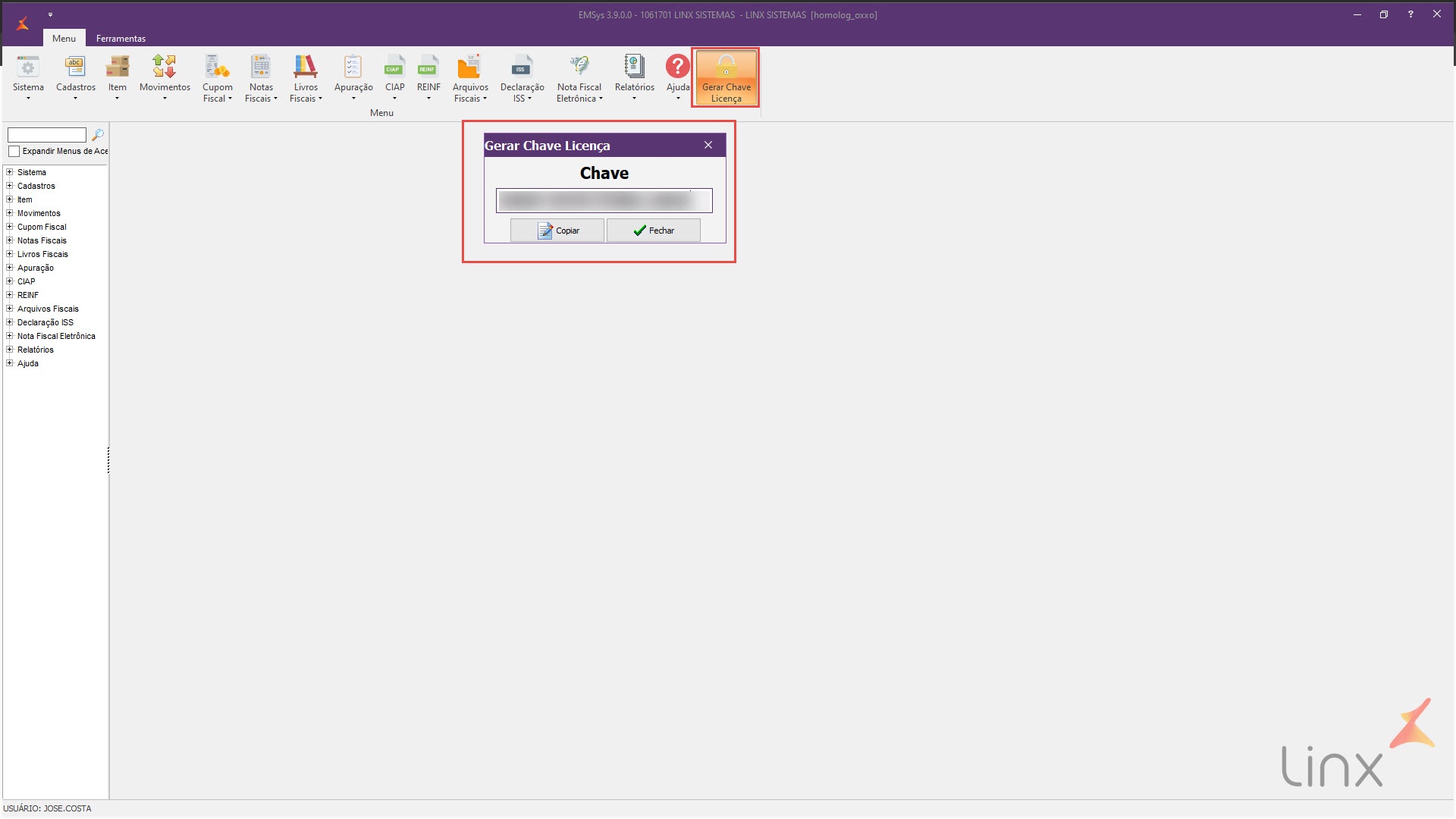
Task: Click the red Ajuda question icon
Action: (x=677, y=67)
